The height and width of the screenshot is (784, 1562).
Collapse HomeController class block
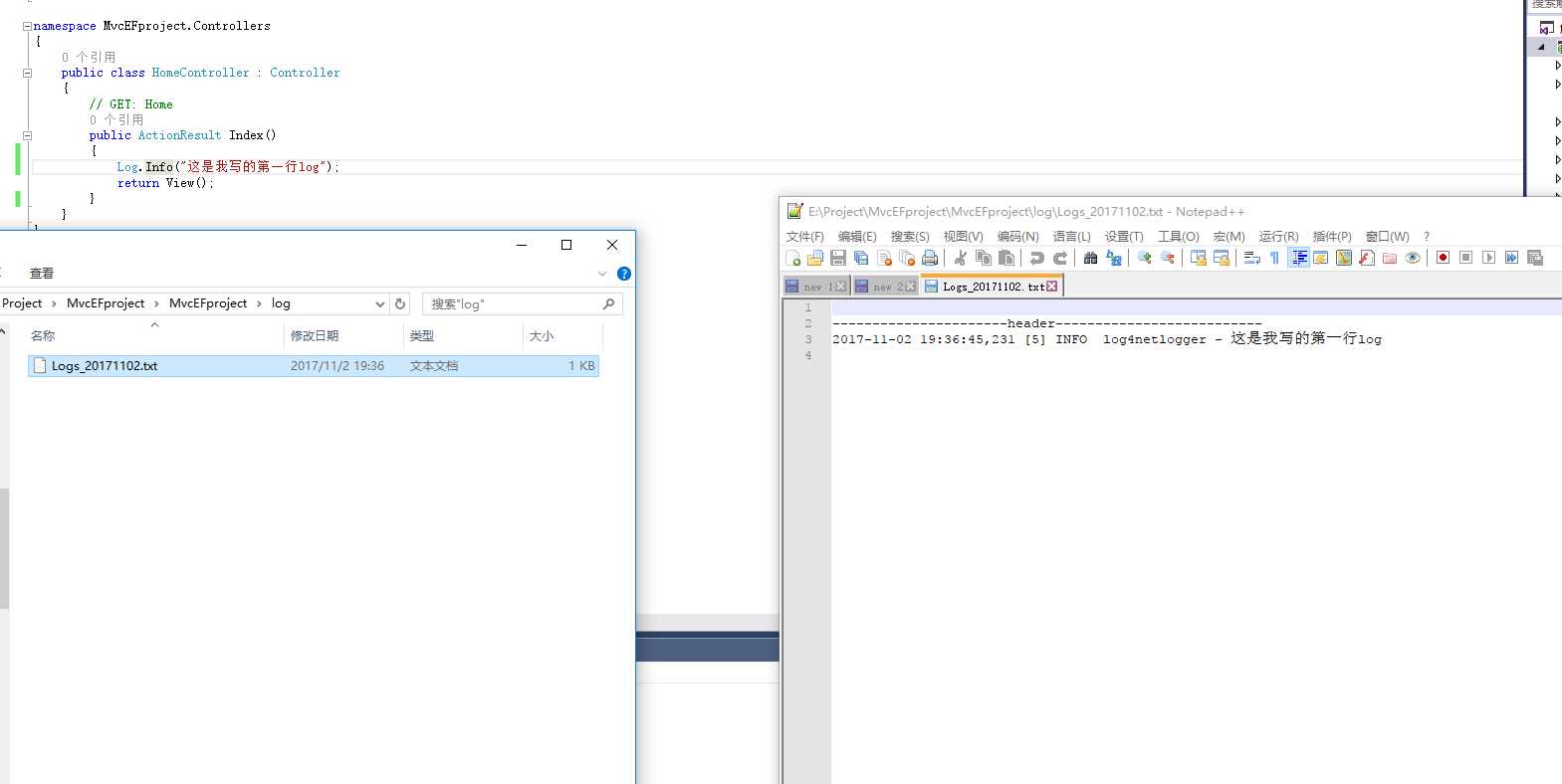click(x=27, y=73)
